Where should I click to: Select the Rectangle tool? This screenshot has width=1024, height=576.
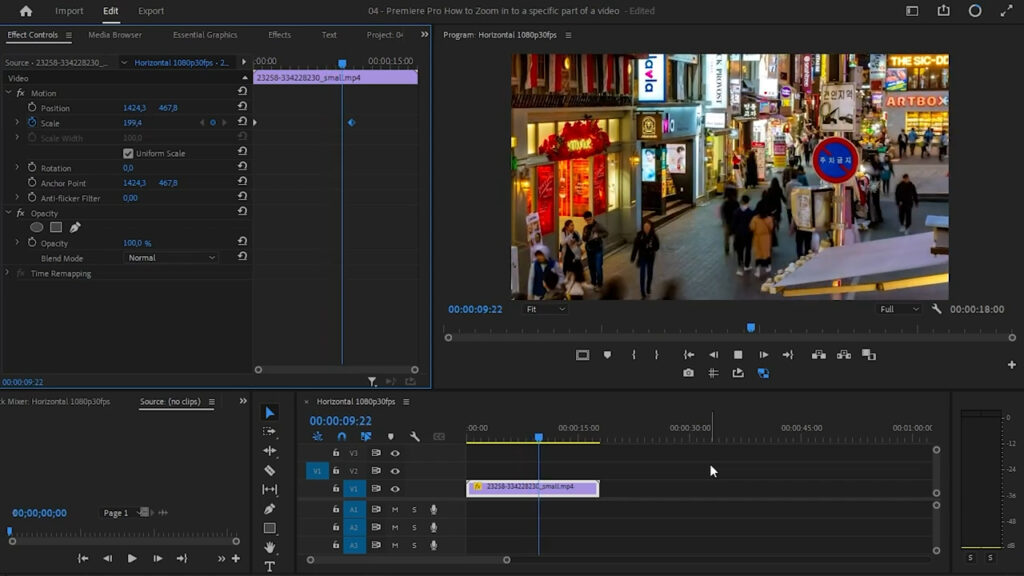pyautogui.click(x=270, y=528)
